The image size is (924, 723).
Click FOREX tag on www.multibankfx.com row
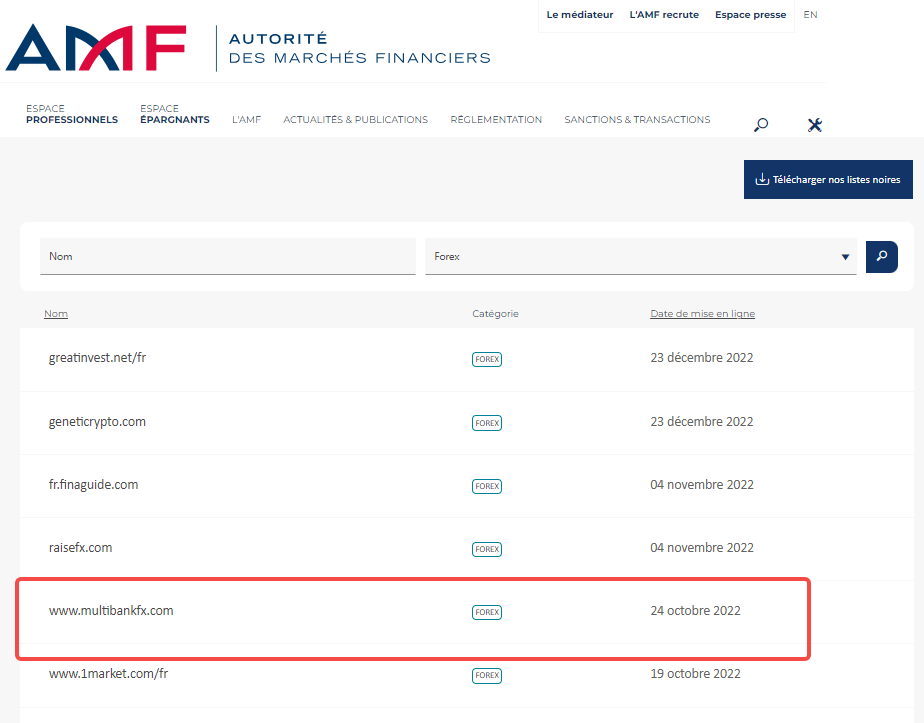[487, 612]
